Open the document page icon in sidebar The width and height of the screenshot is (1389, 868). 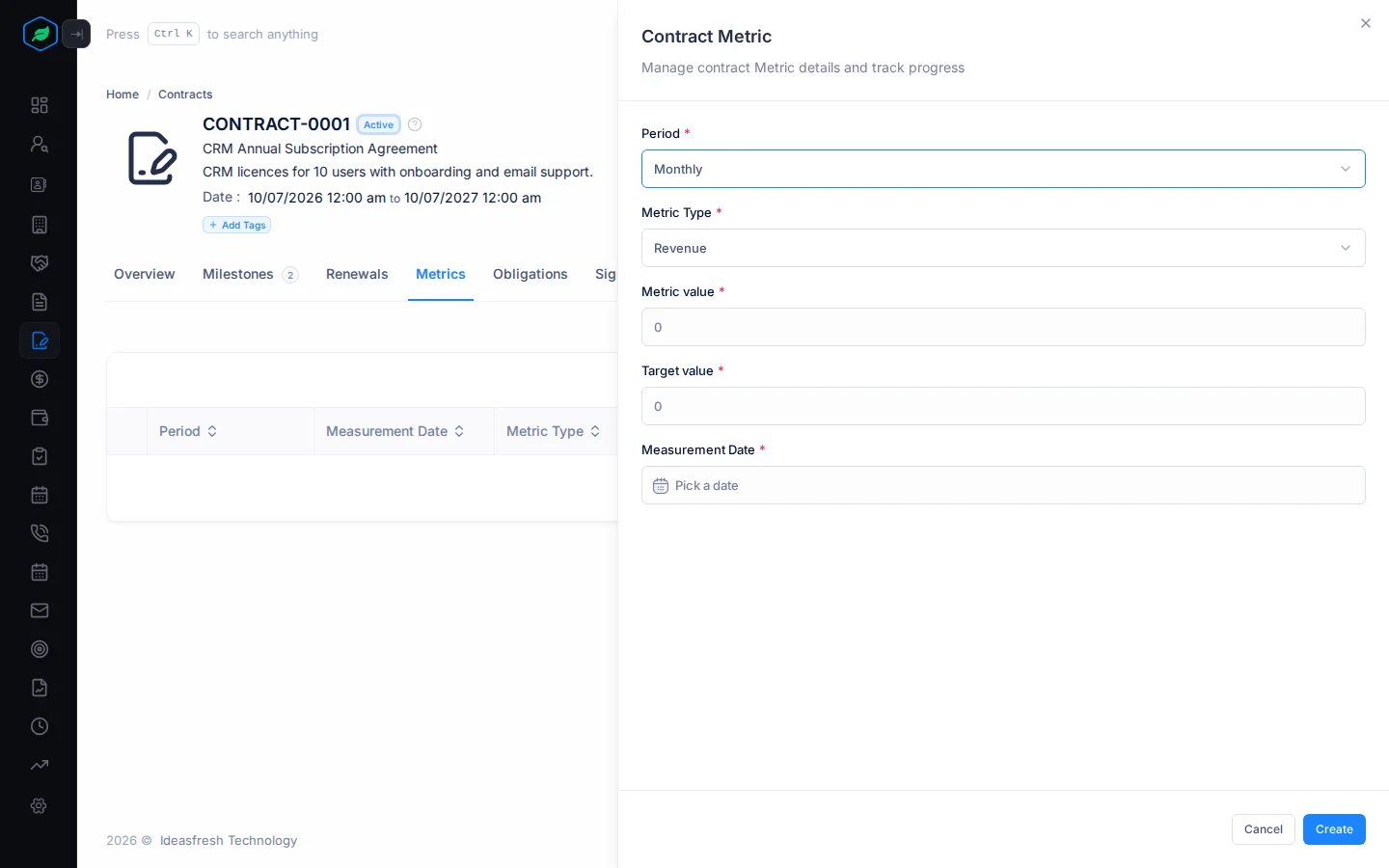(40, 302)
